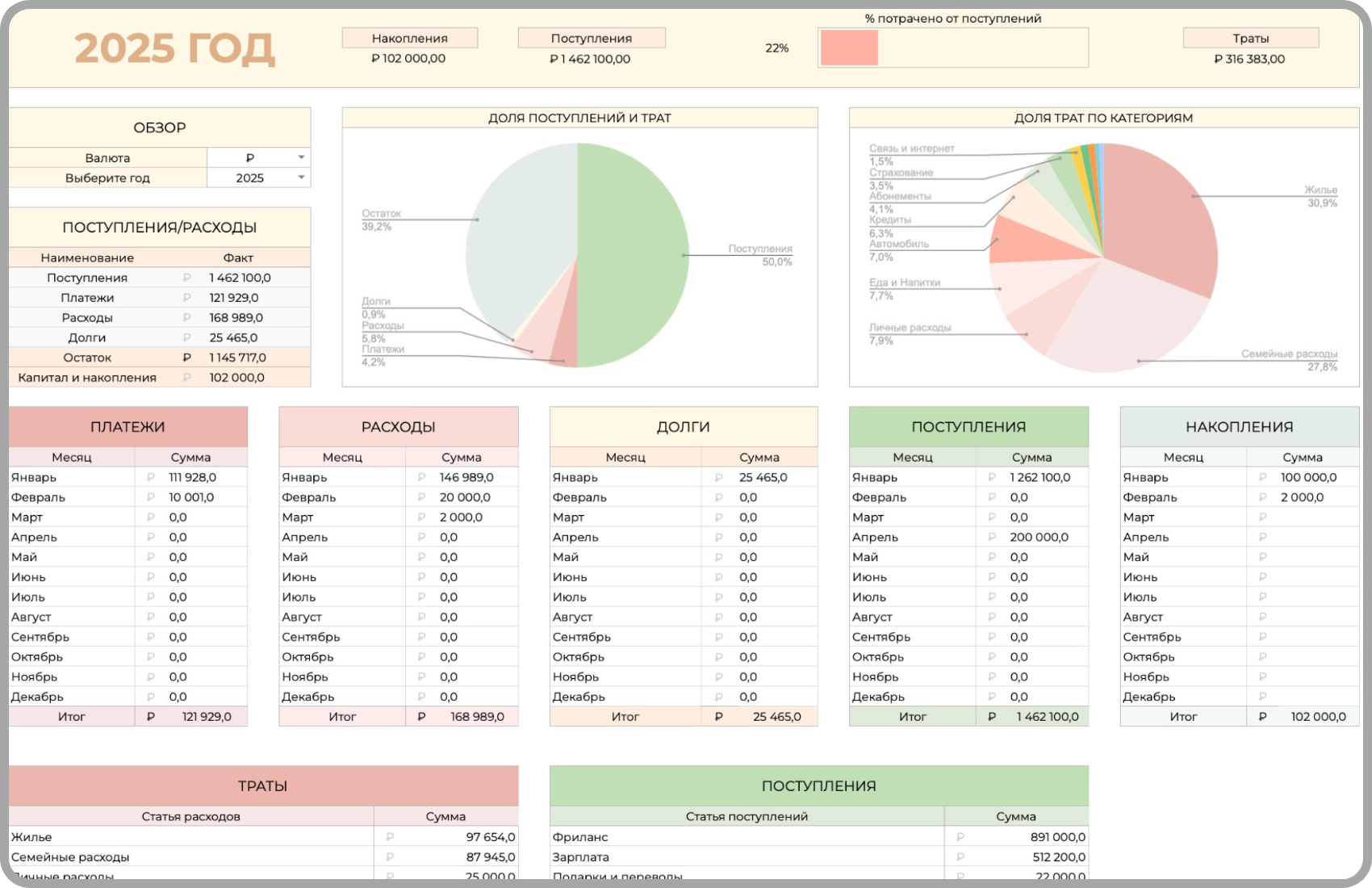
Task: Select the ДОЛГИ total 25 465,0 cell
Action: coord(776,717)
